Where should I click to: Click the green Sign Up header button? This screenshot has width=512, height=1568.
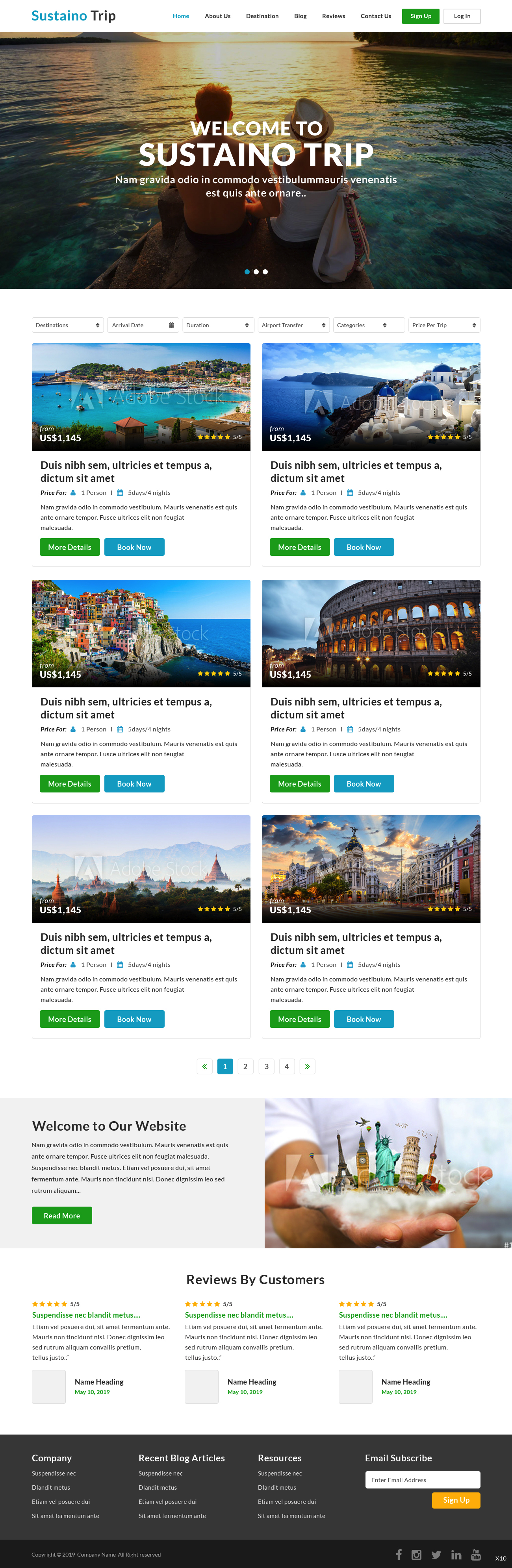click(421, 17)
